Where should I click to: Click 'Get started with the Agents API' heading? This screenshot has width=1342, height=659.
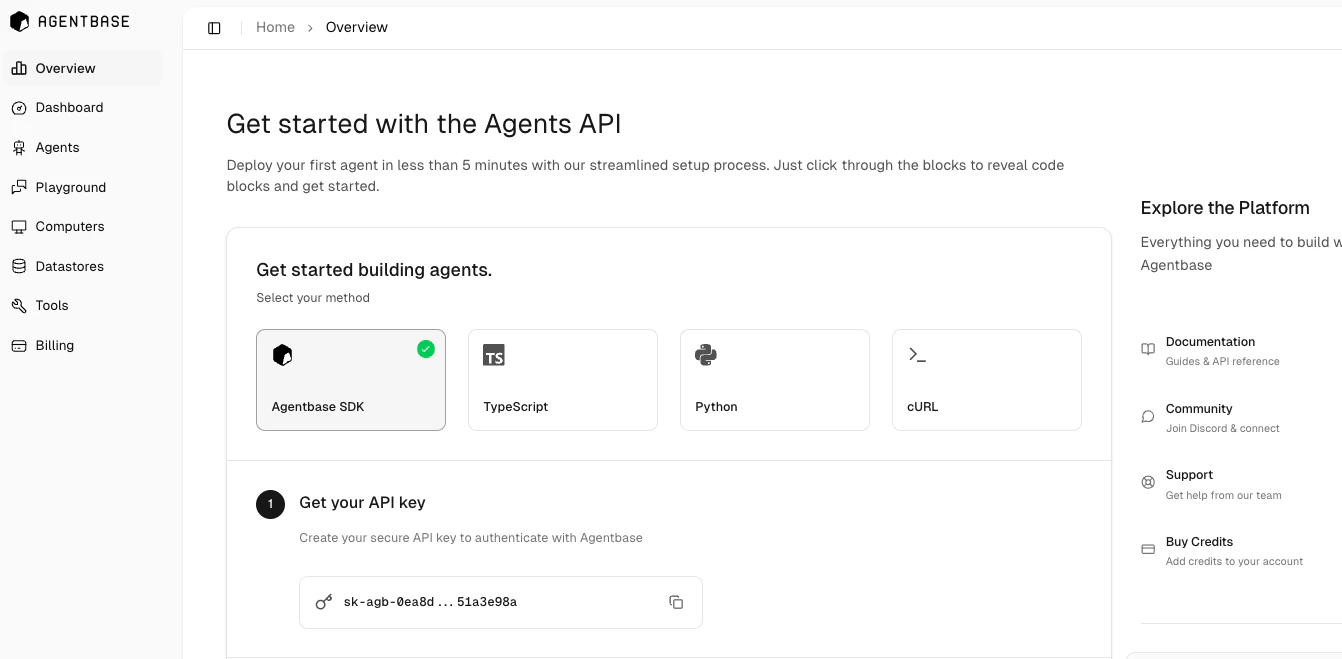(x=424, y=124)
